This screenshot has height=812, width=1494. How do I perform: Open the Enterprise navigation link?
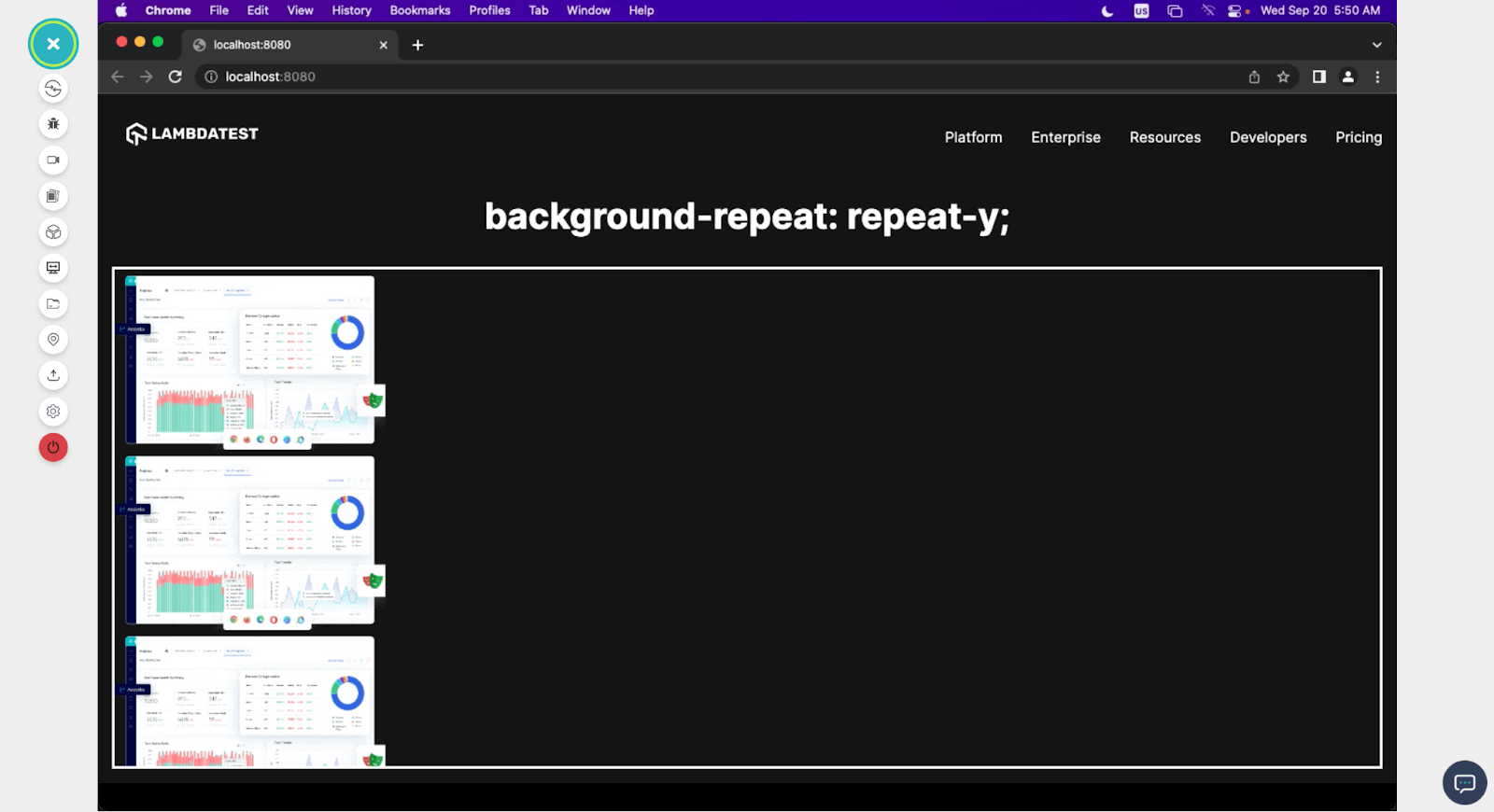1065,137
